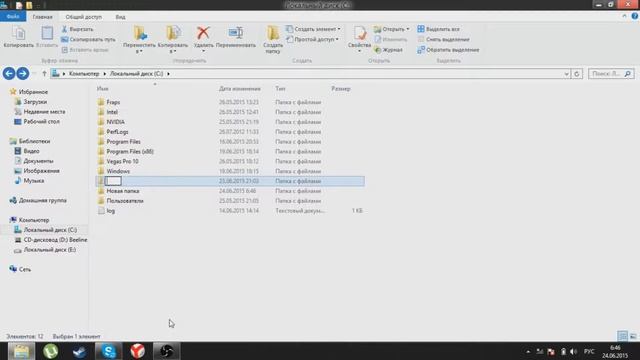Open the help question-mark icon

[635, 16]
